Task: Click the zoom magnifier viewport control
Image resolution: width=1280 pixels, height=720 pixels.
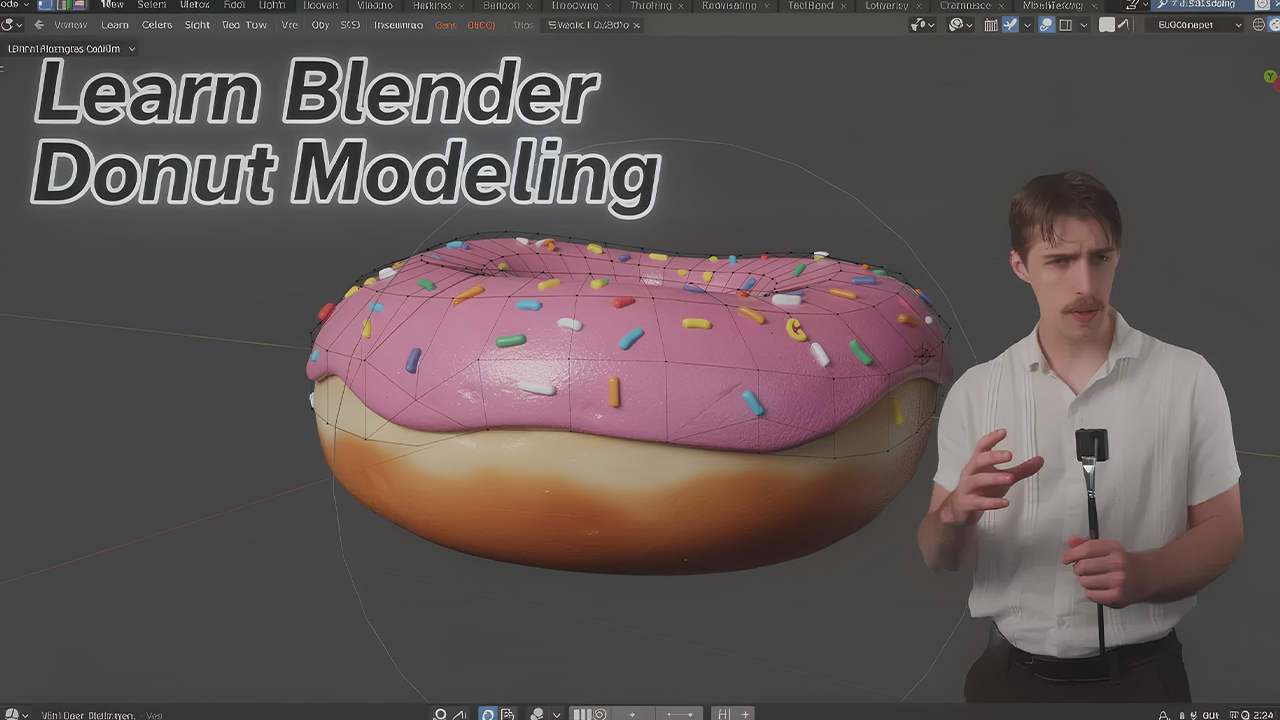Action: click(x=440, y=713)
